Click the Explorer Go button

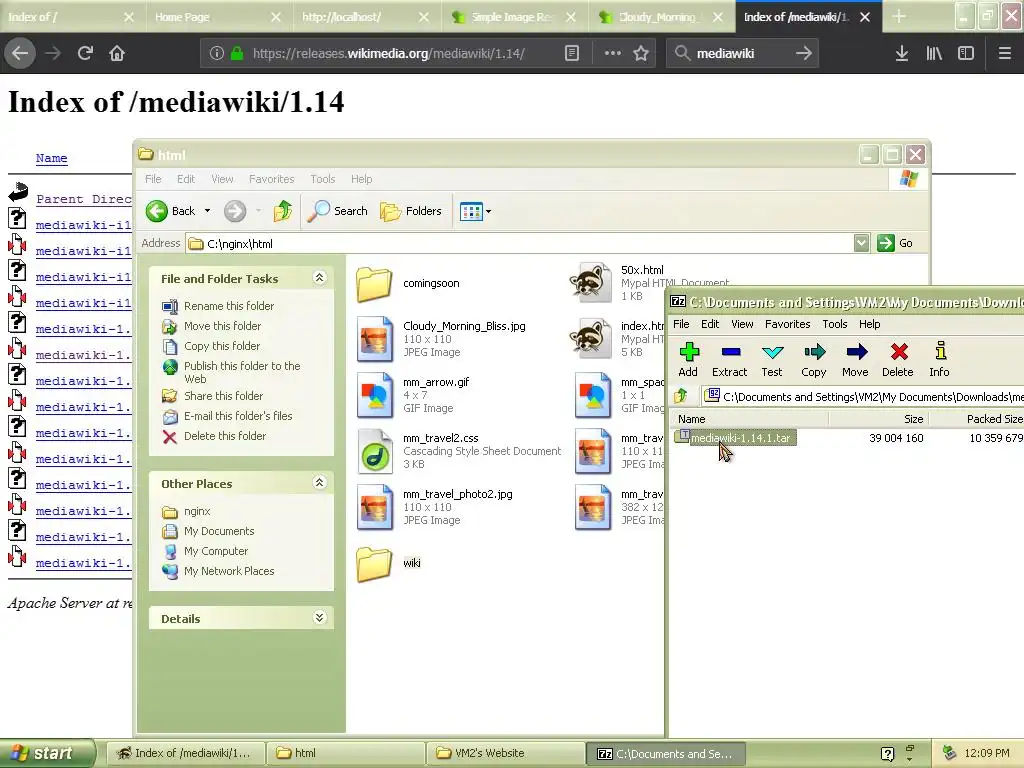[895, 243]
